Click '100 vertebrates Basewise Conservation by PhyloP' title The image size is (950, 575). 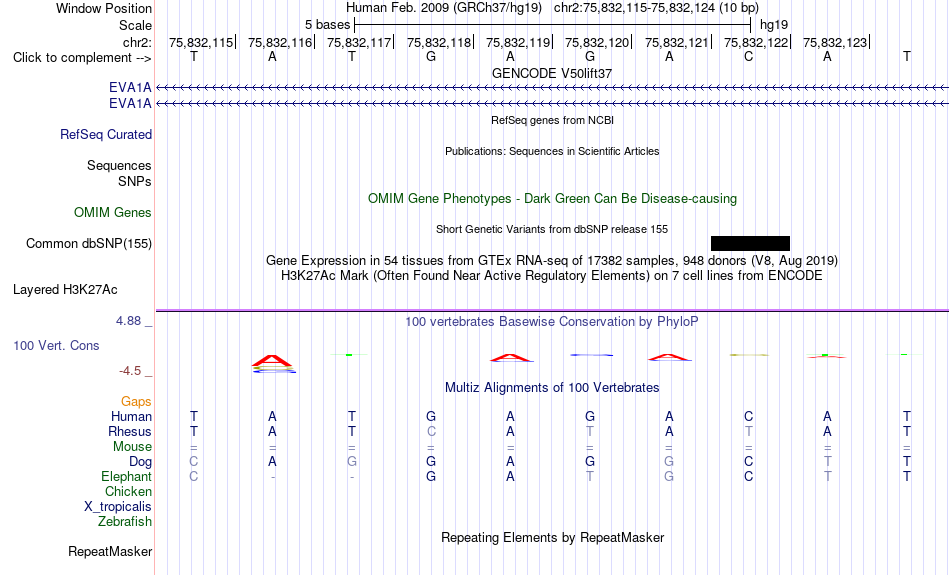(552, 322)
